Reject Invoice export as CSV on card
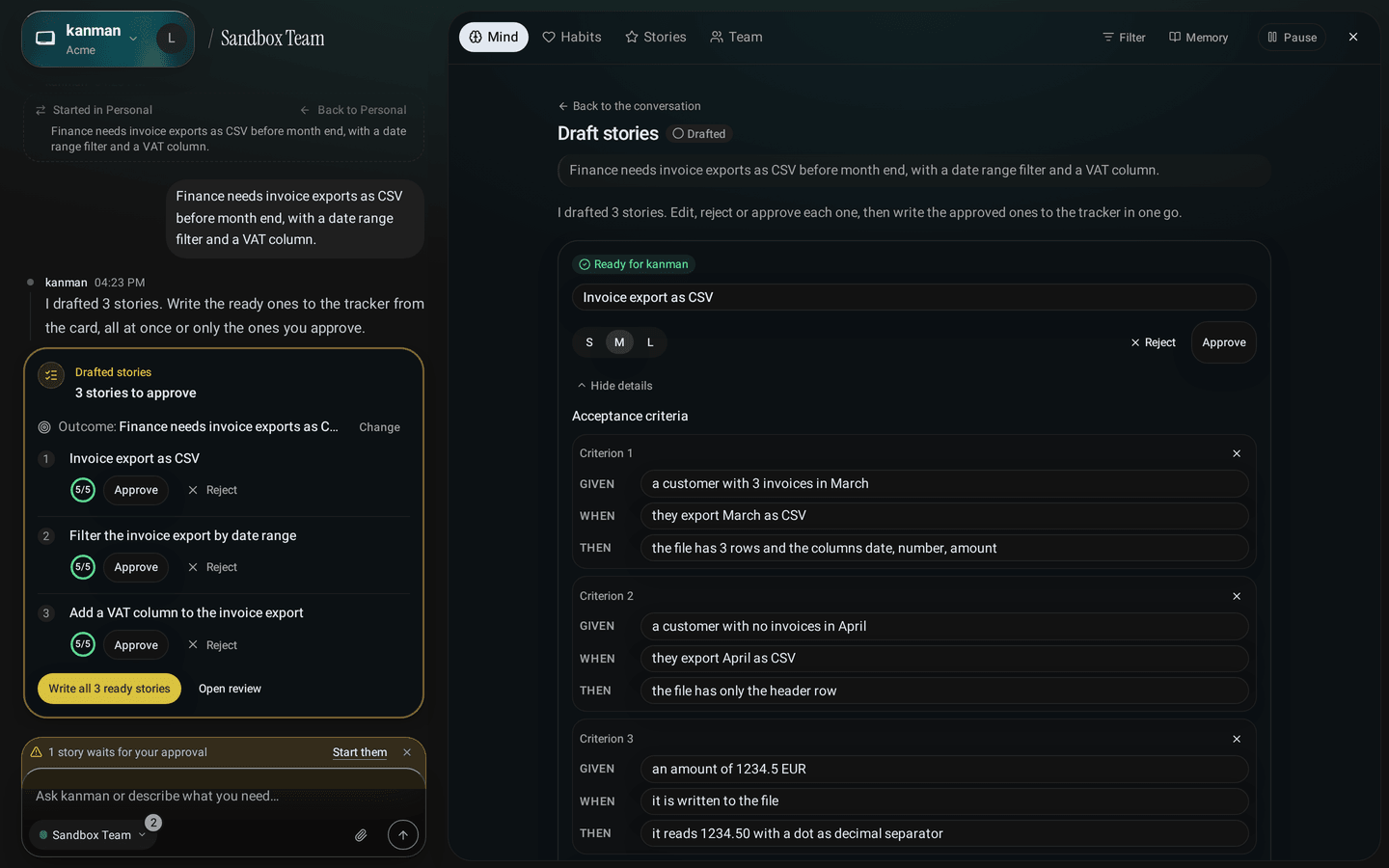1389x868 pixels. (x=212, y=490)
